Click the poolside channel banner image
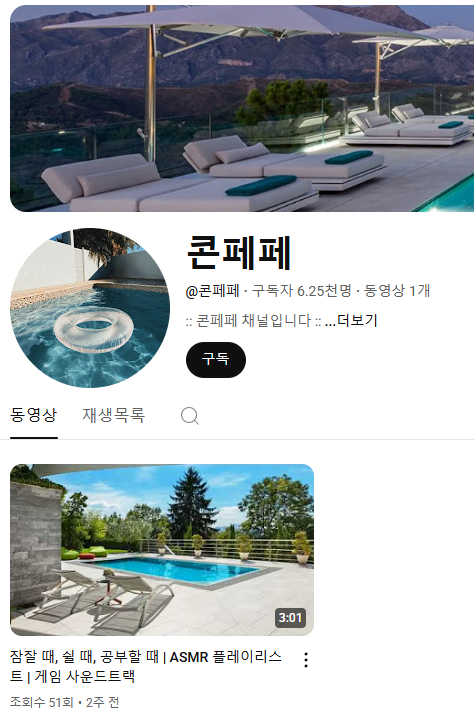 [242, 108]
